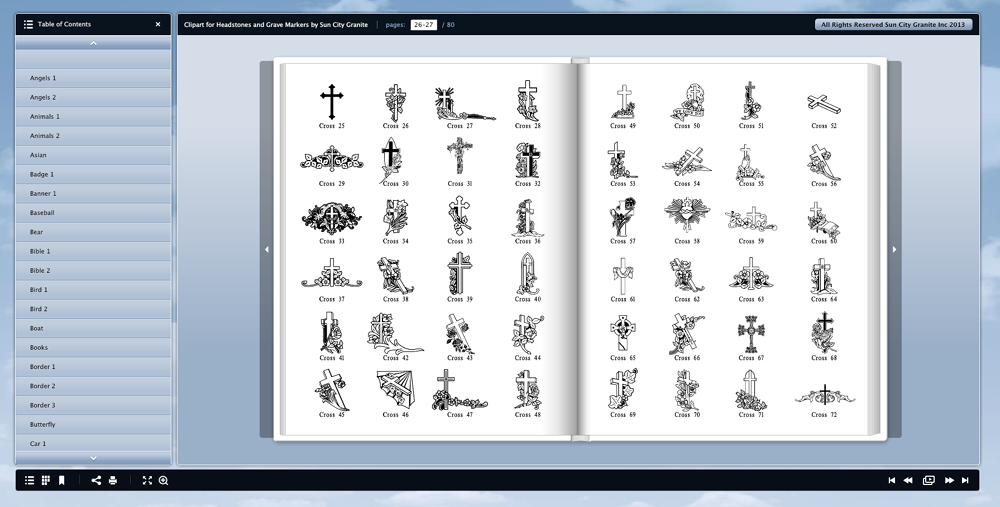Open the table of contents list icon
1000x507 pixels.
point(29,480)
